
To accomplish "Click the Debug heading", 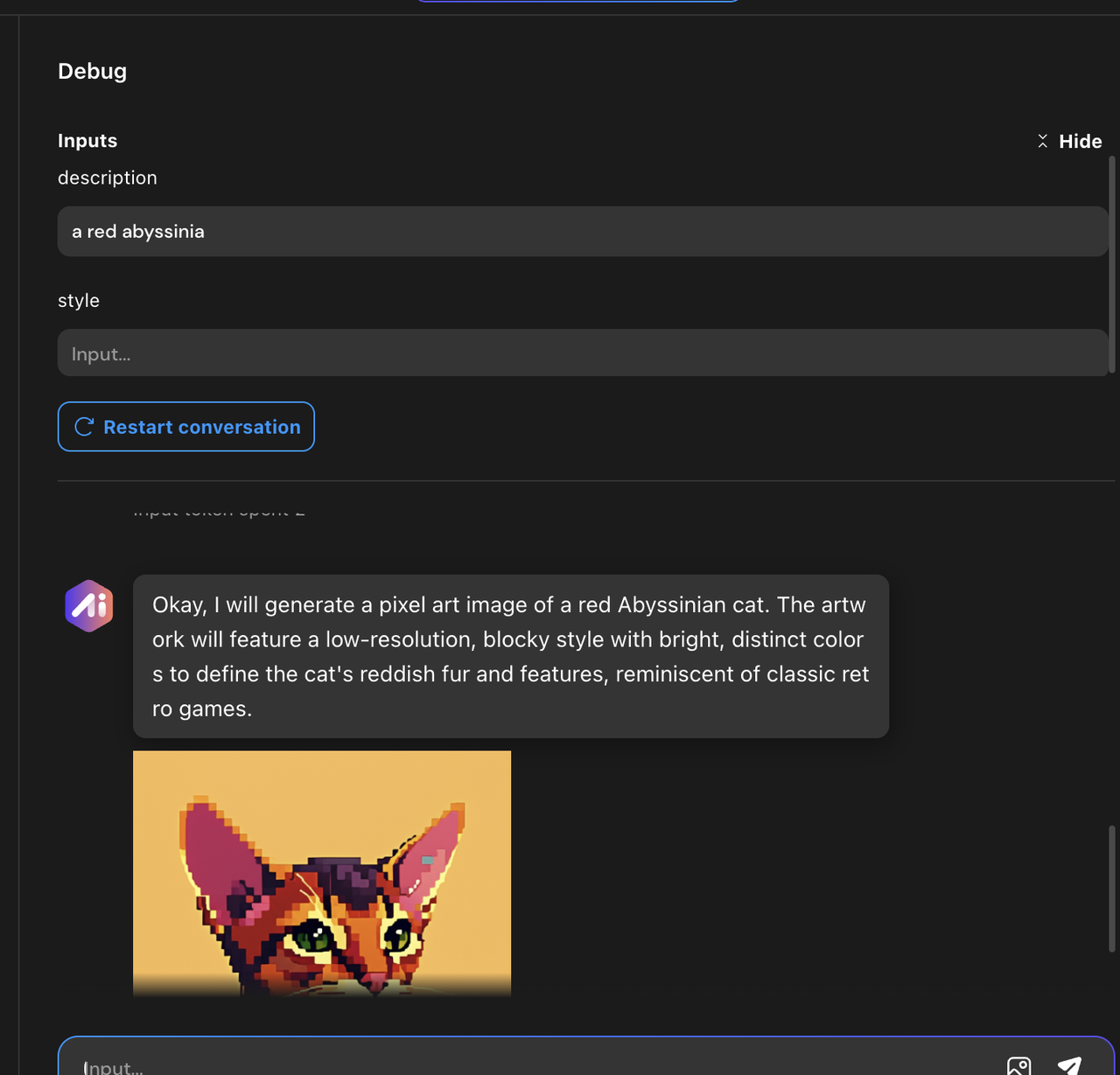I will [93, 71].
